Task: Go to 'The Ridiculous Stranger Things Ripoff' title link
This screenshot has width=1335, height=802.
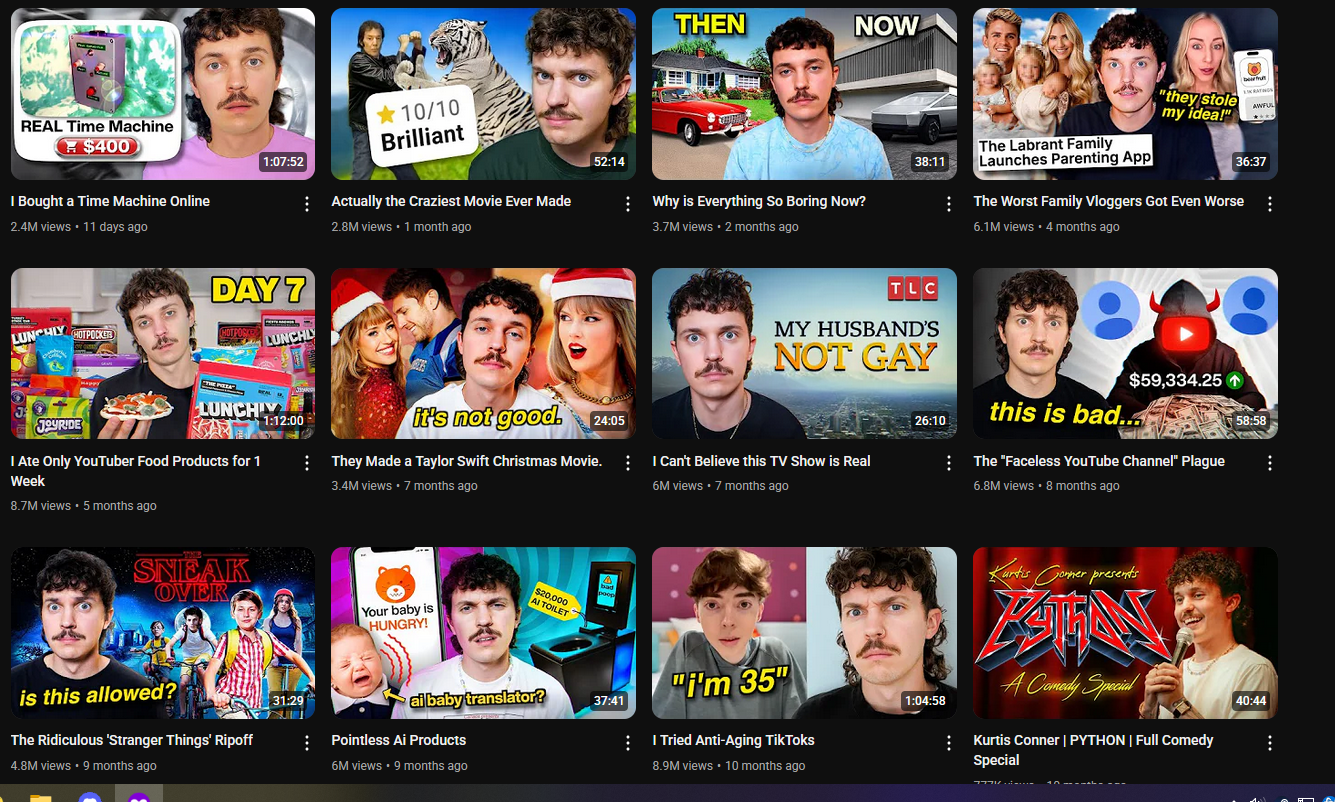Action: coord(132,740)
